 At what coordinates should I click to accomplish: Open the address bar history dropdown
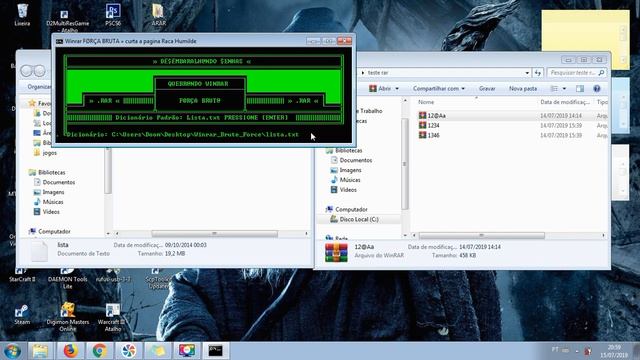click(x=527, y=73)
